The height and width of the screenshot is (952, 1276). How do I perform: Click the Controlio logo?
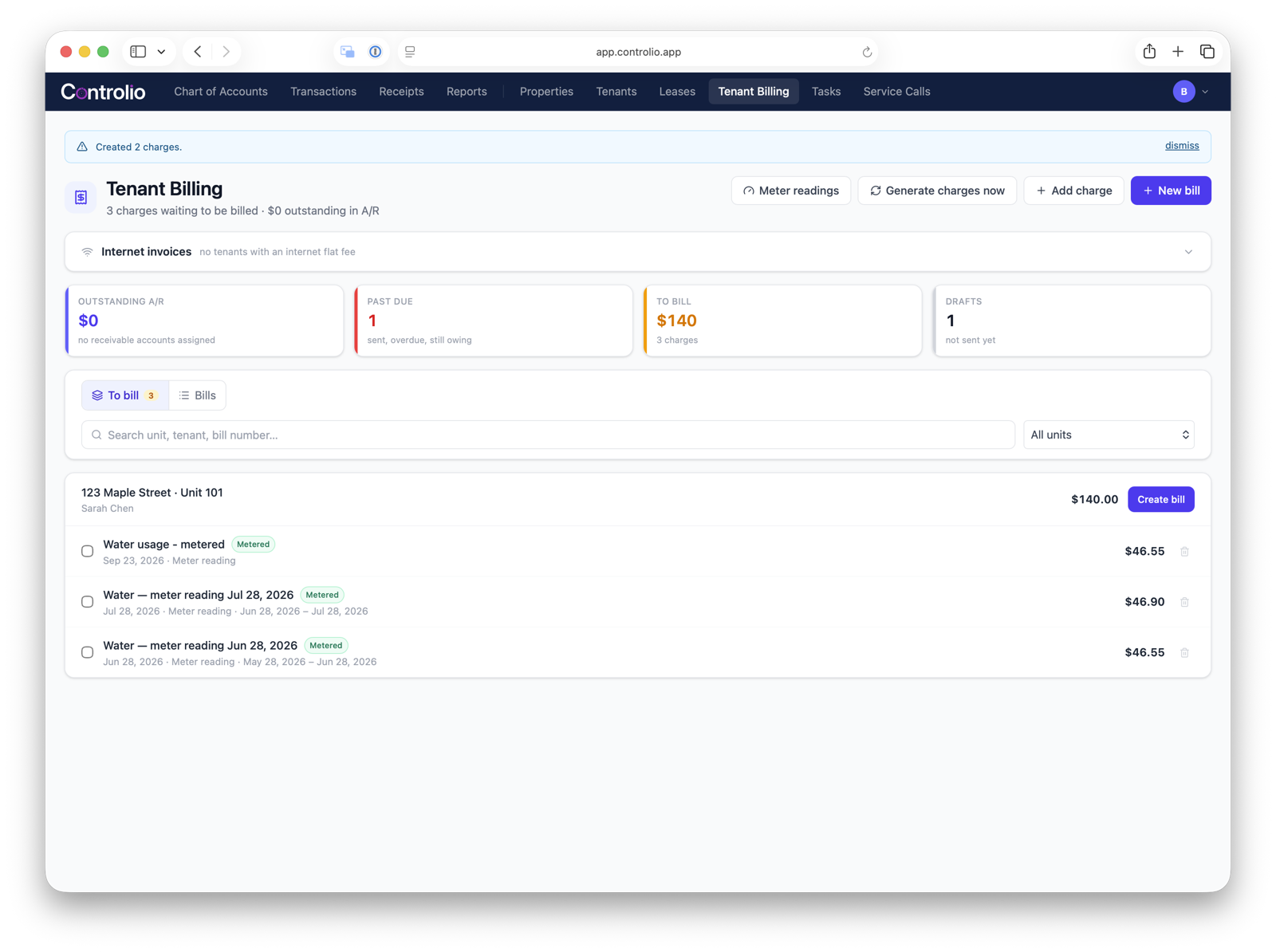[x=103, y=92]
